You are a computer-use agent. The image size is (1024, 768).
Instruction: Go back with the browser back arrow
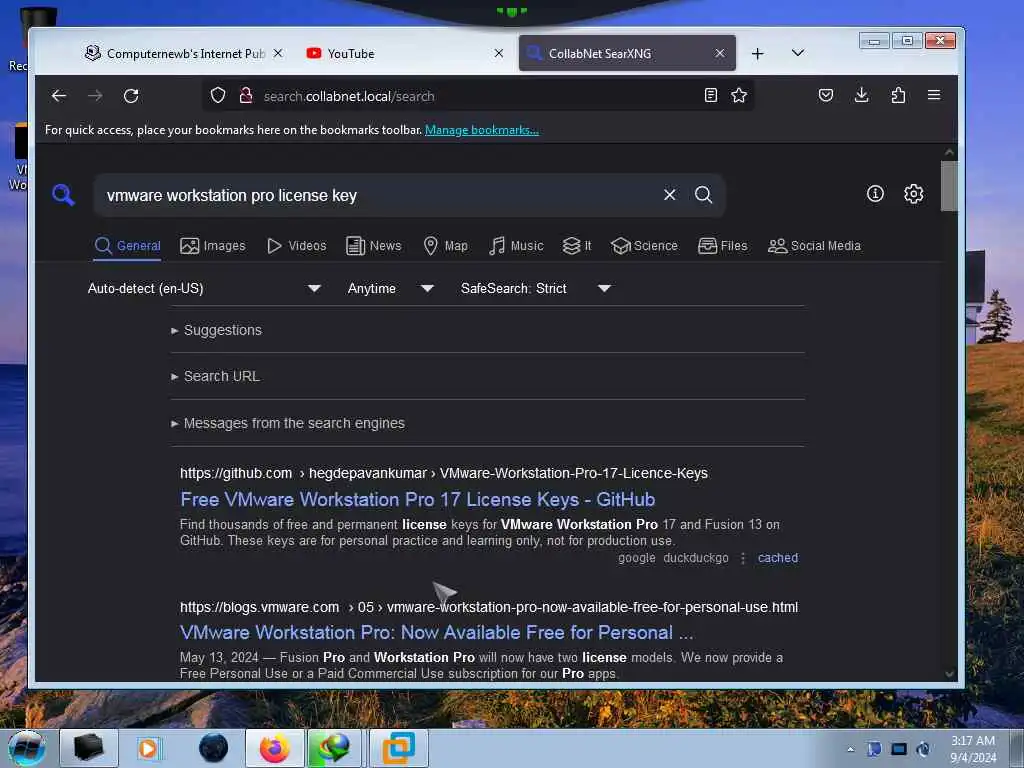click(59, 96)
